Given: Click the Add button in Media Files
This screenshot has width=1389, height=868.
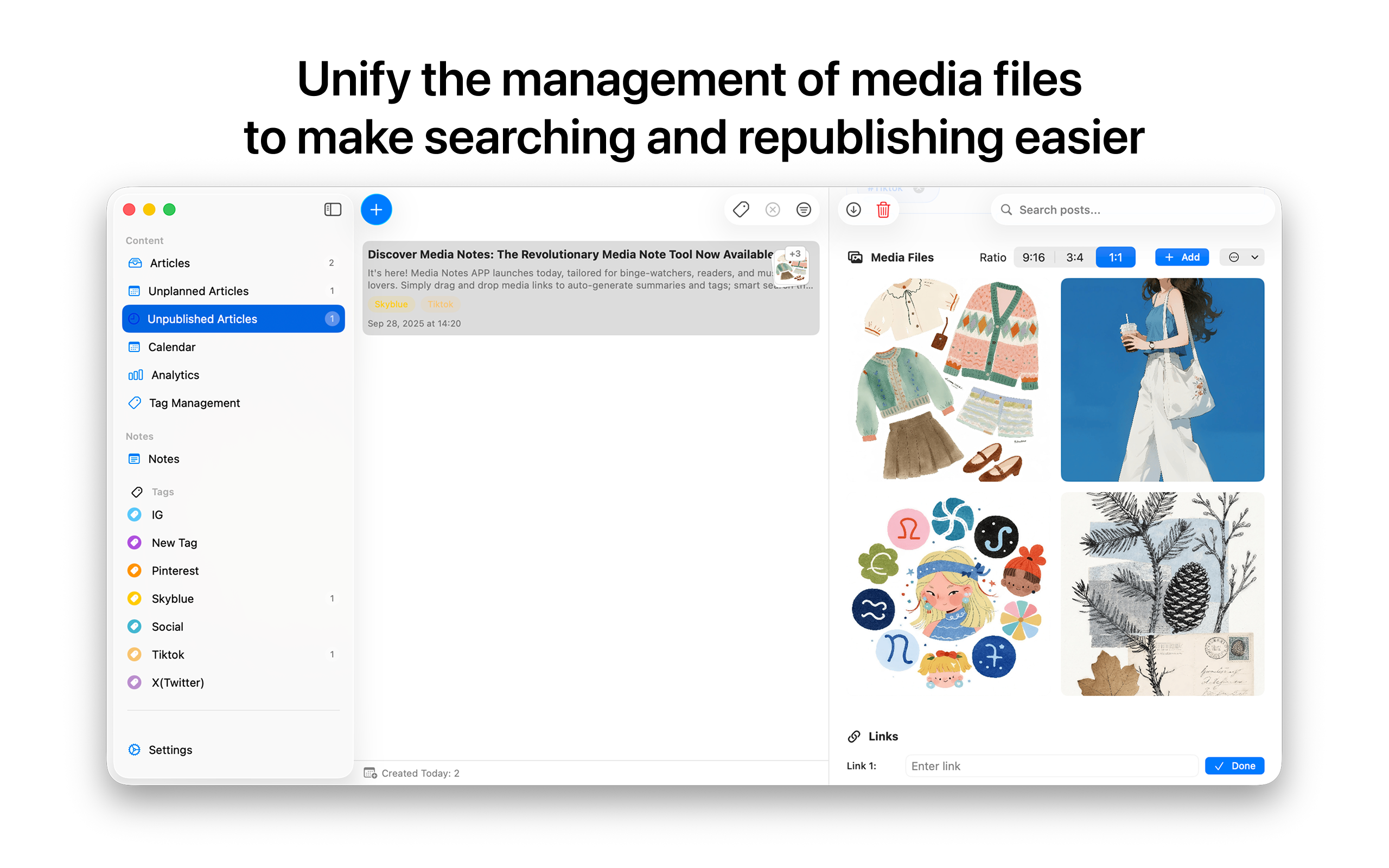Looking at the screenshot, I should tap(1182, 257).
